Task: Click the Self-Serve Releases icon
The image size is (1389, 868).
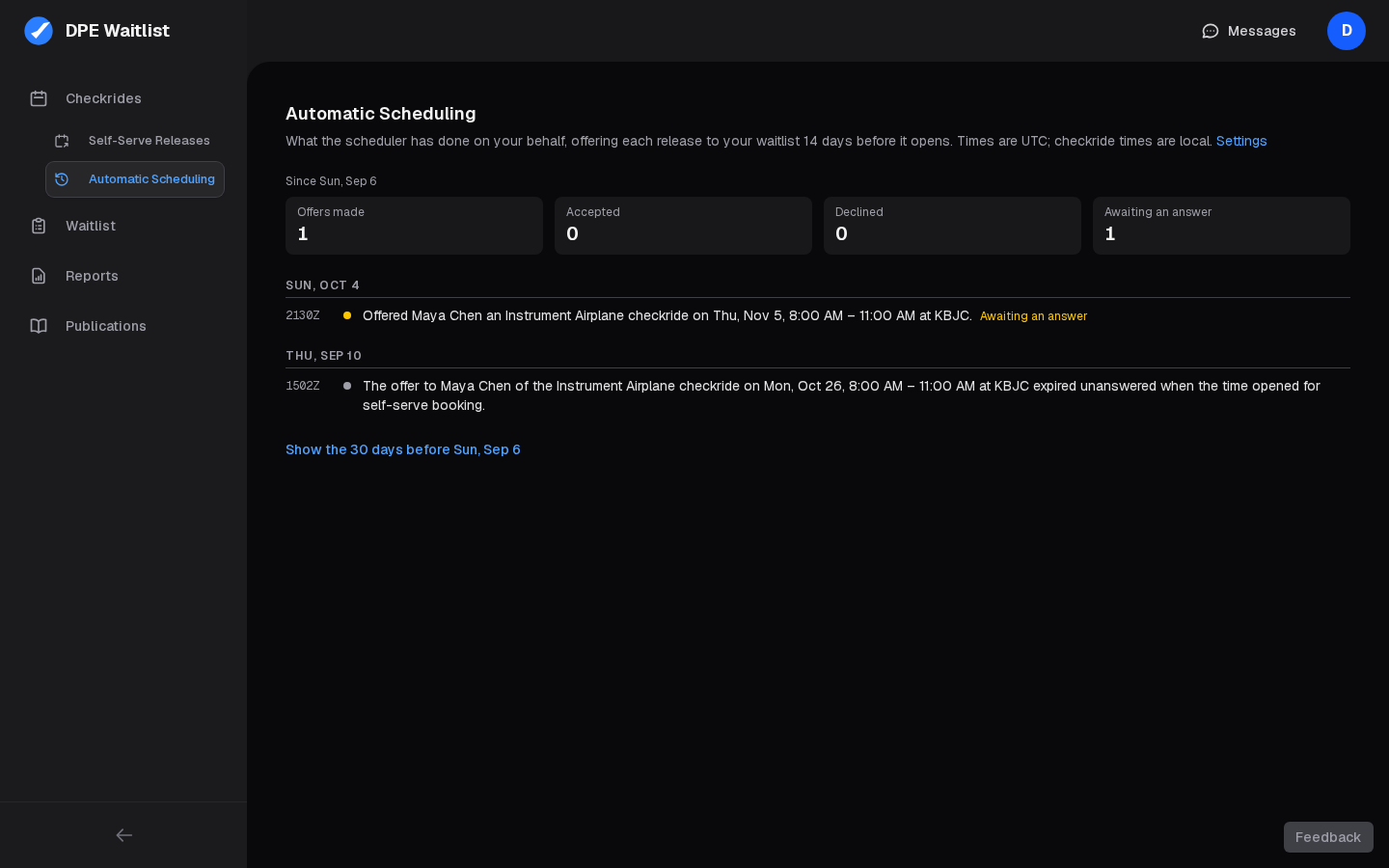Action: [x=62, y=141]
